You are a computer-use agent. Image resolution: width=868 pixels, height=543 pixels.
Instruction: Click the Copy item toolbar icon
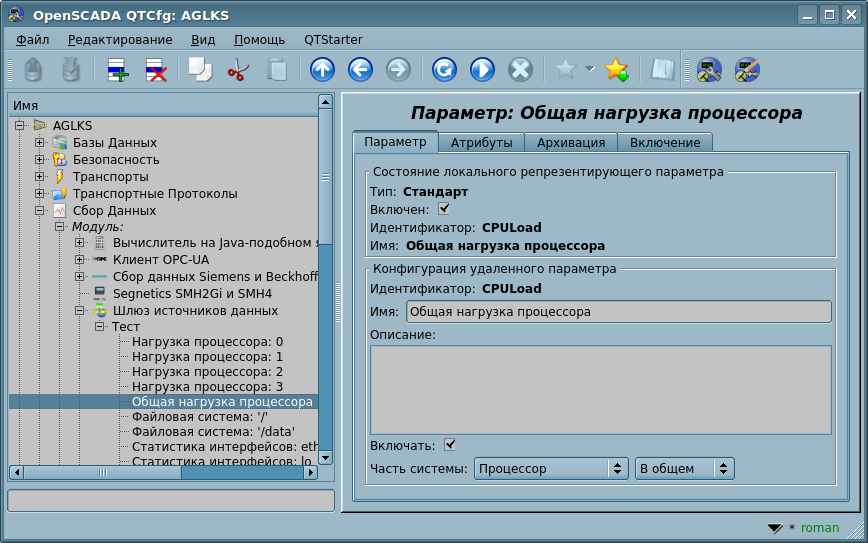click(x=200, y=70)
